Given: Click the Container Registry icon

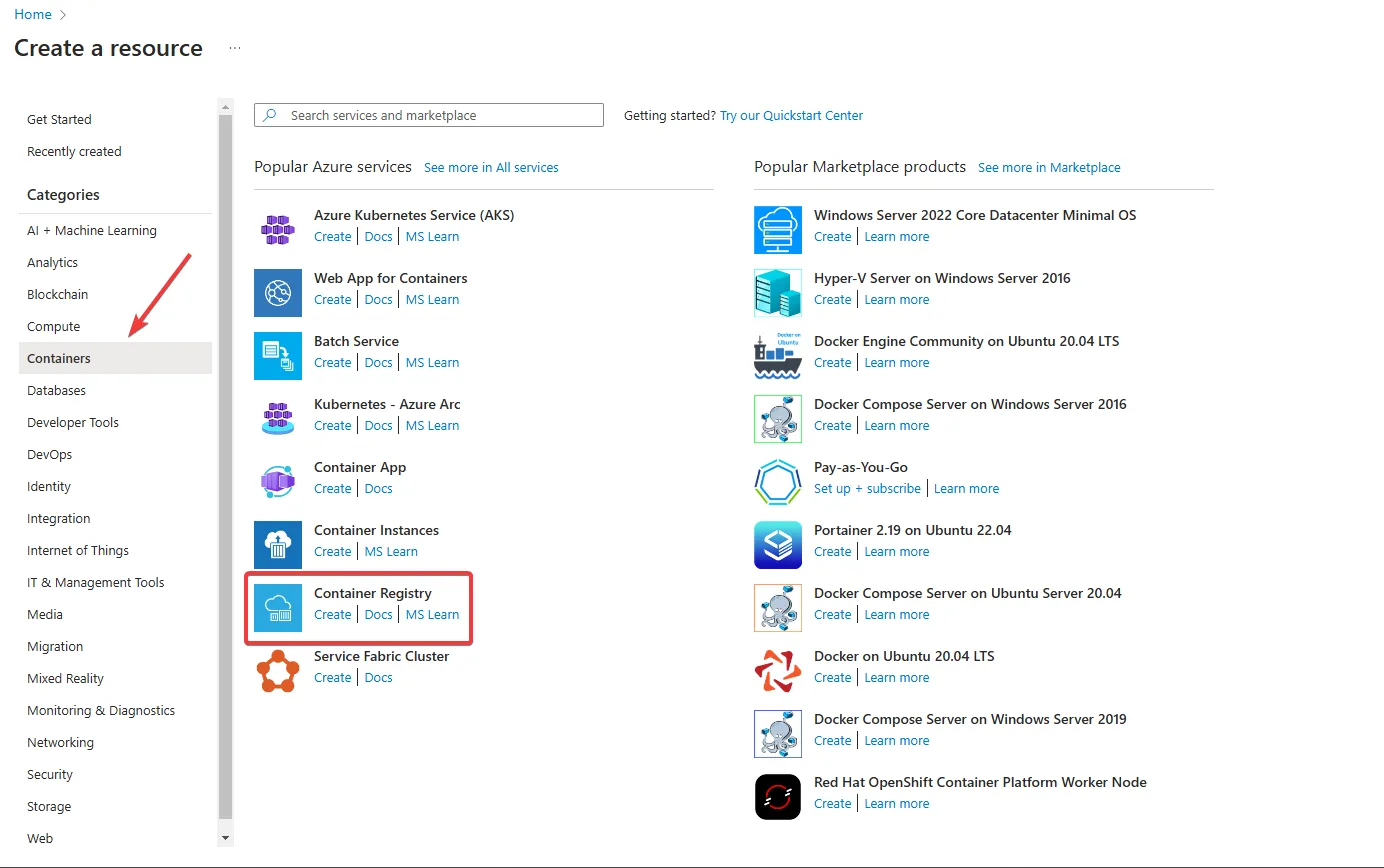Looking at the screenshot, I should tap(278, 608).
